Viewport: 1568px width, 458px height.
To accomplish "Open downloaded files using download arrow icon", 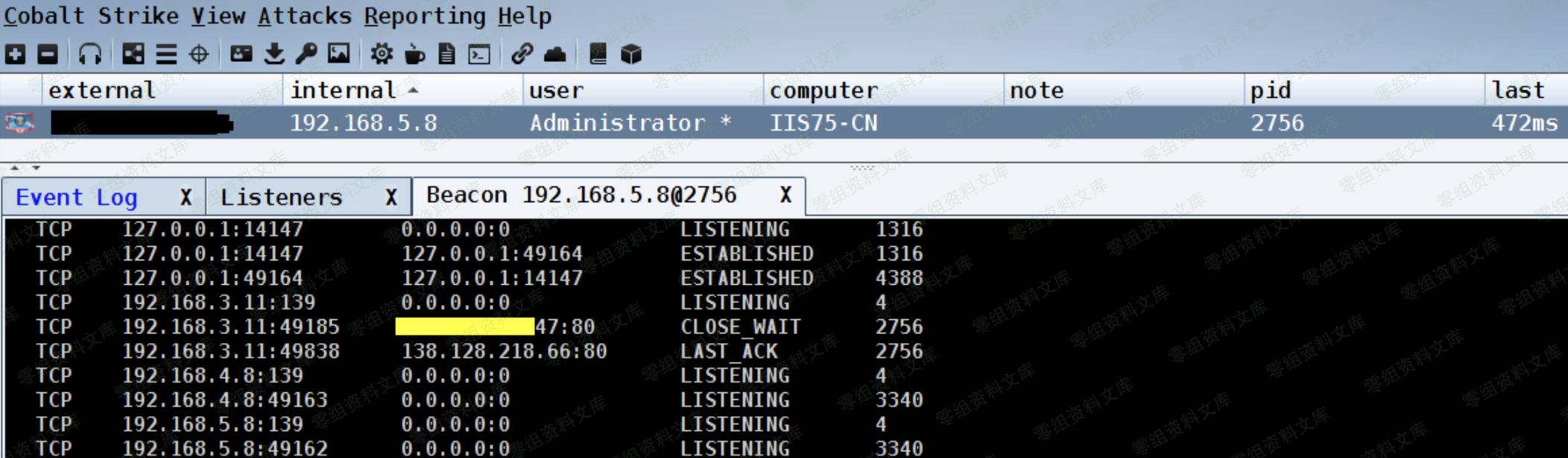I will click(274, 54).
